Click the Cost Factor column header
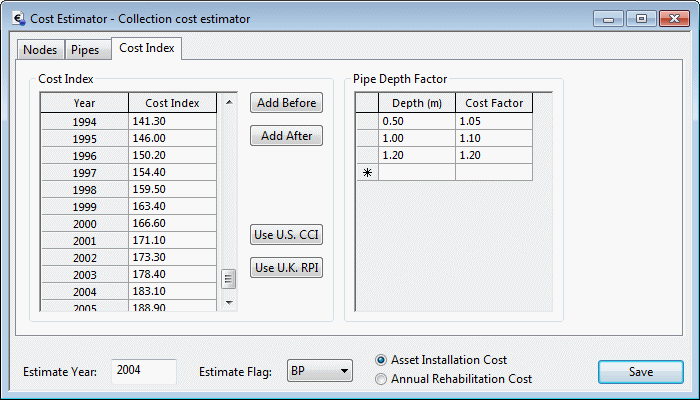The image size is (700, 400). click(x=493, y=103)
